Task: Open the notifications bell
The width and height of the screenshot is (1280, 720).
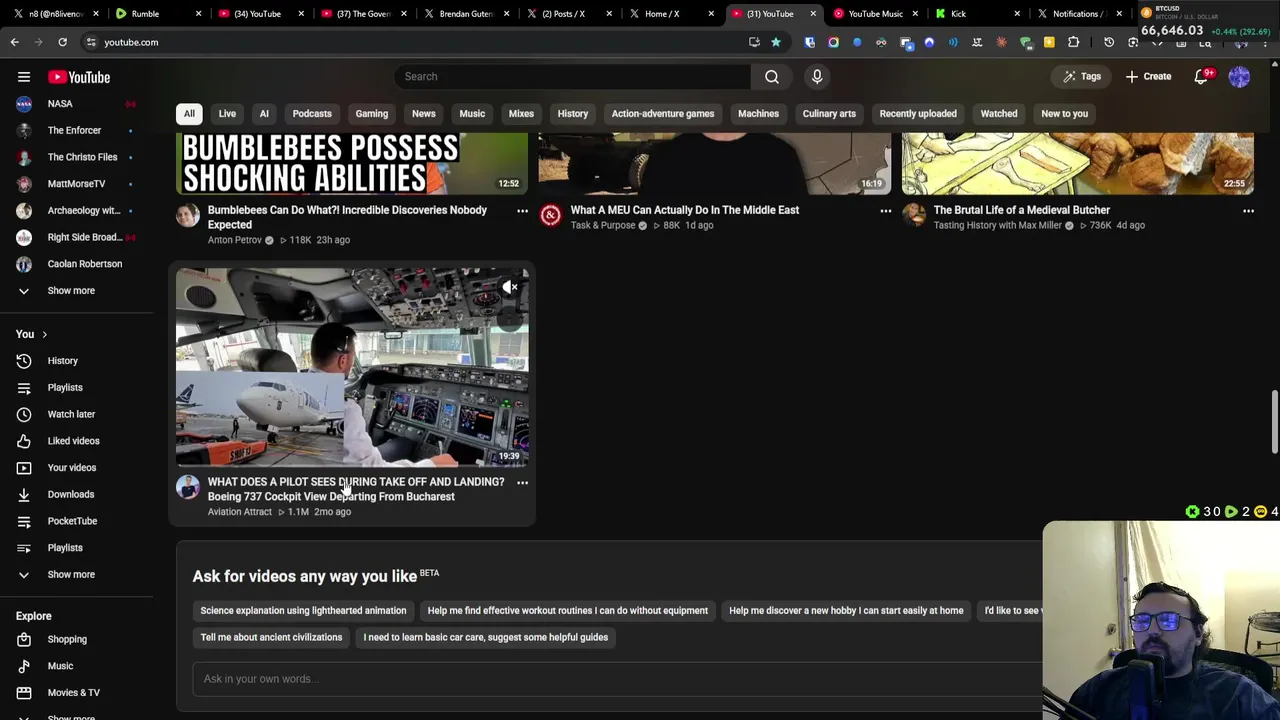Action: 1202,77
